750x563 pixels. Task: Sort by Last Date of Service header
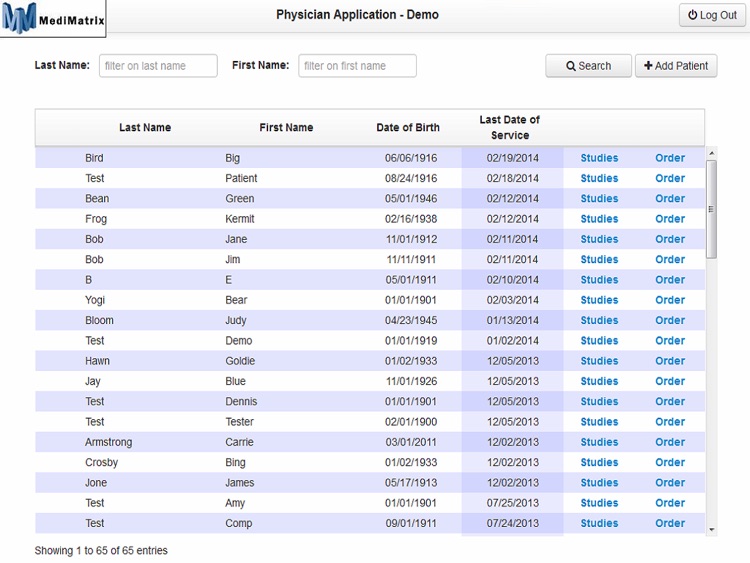pyautogui.click(x=510, y=128)
